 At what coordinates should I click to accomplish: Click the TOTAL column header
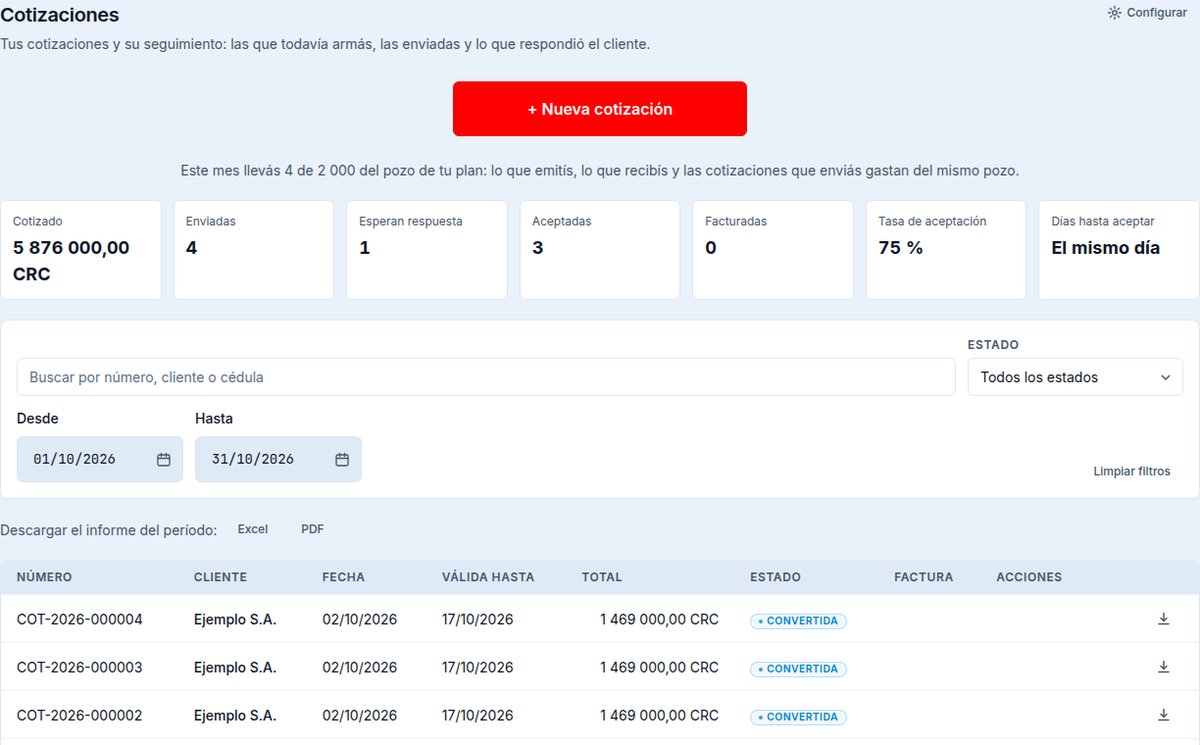(x=602, y=577)
